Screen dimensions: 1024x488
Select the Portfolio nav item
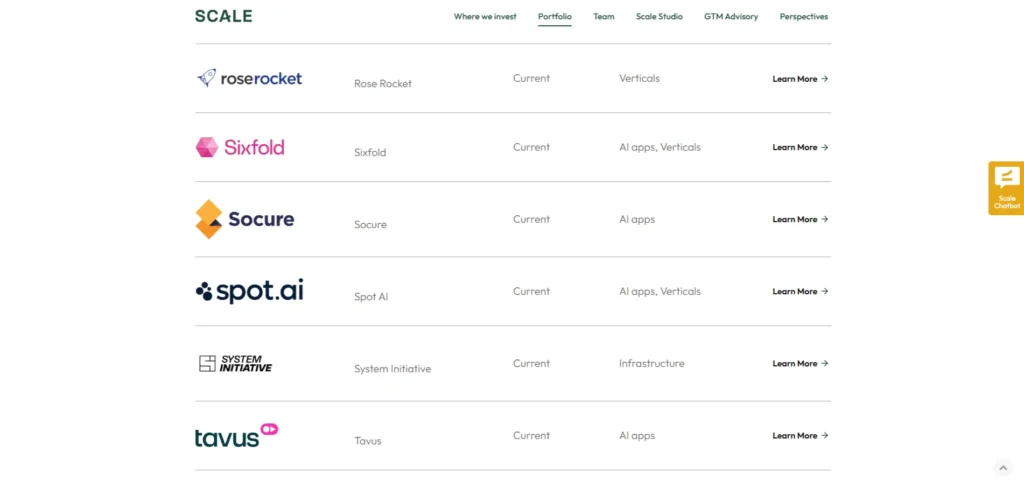pyautogui.click(x=555, y=17)
